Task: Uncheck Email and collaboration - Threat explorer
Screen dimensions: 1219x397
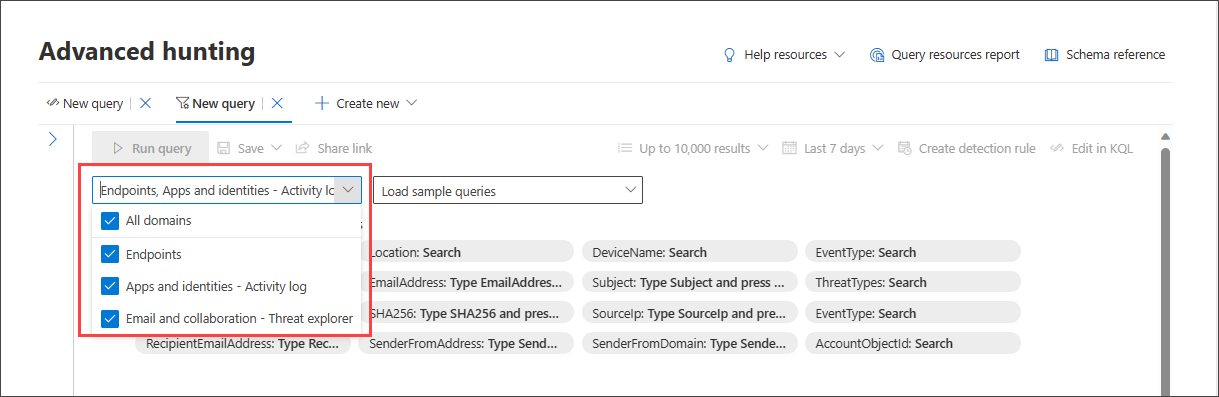Action: [110, 318]
